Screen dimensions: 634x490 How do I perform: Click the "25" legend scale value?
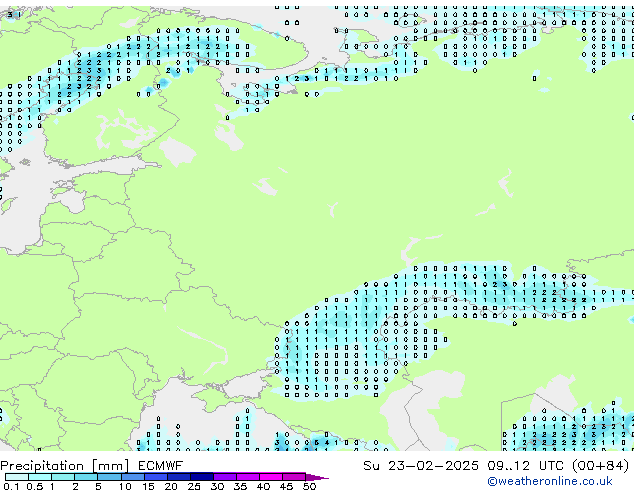click(x=194, y=486)
